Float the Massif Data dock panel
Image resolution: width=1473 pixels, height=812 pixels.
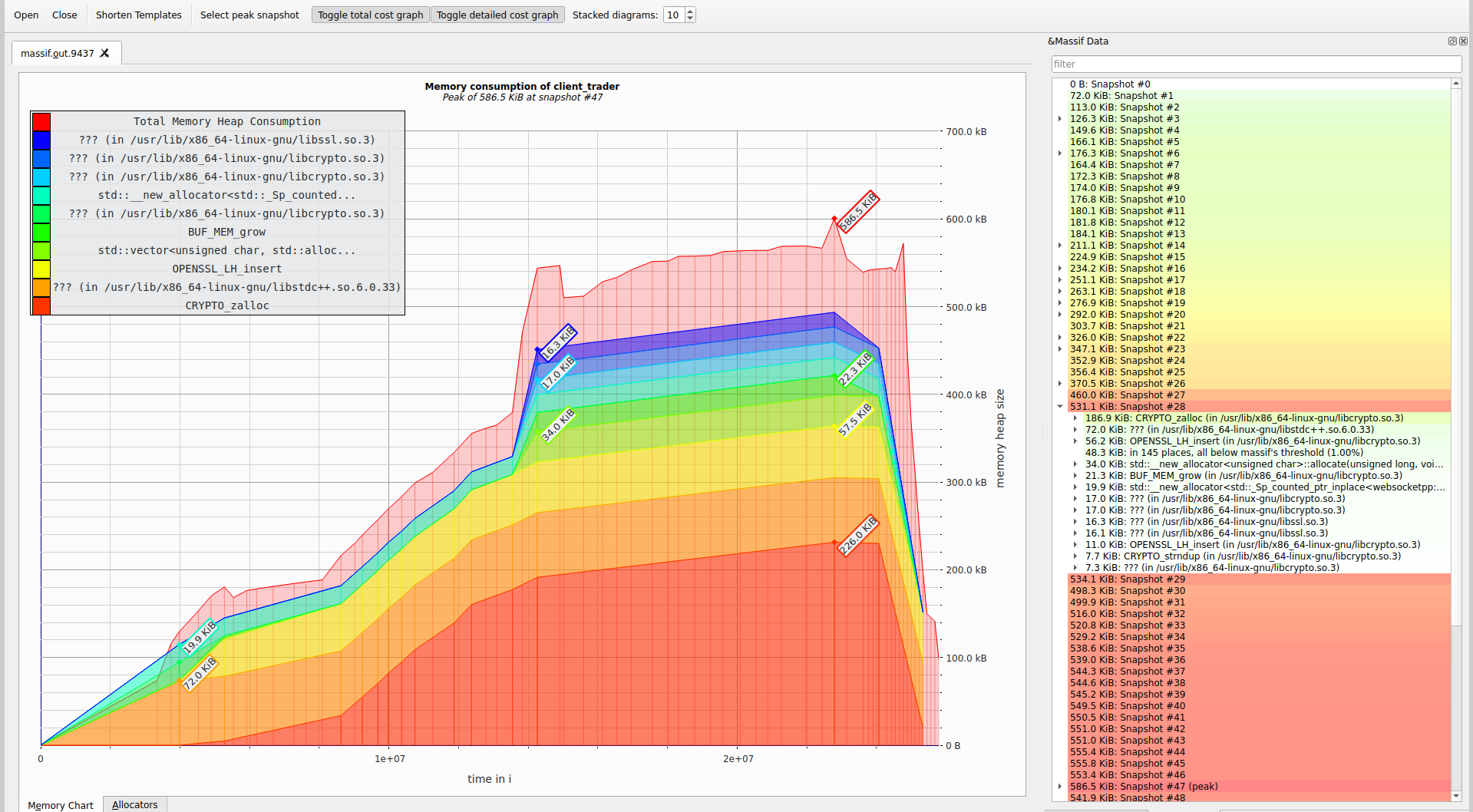click(1452, 41)
